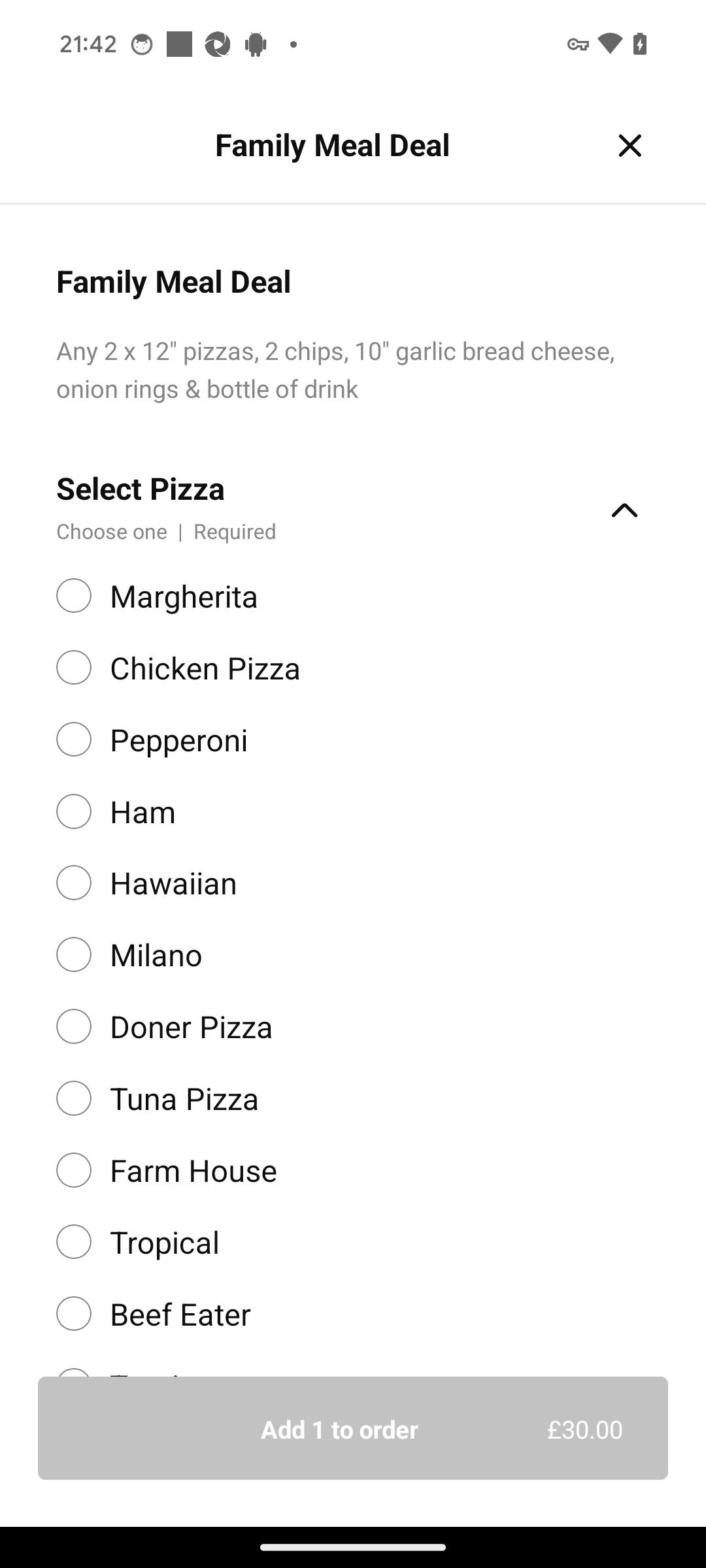Viewport: 706px width, 1568px height.
Task: Collapse the Select Pizza section chevron
Action: 624,510
